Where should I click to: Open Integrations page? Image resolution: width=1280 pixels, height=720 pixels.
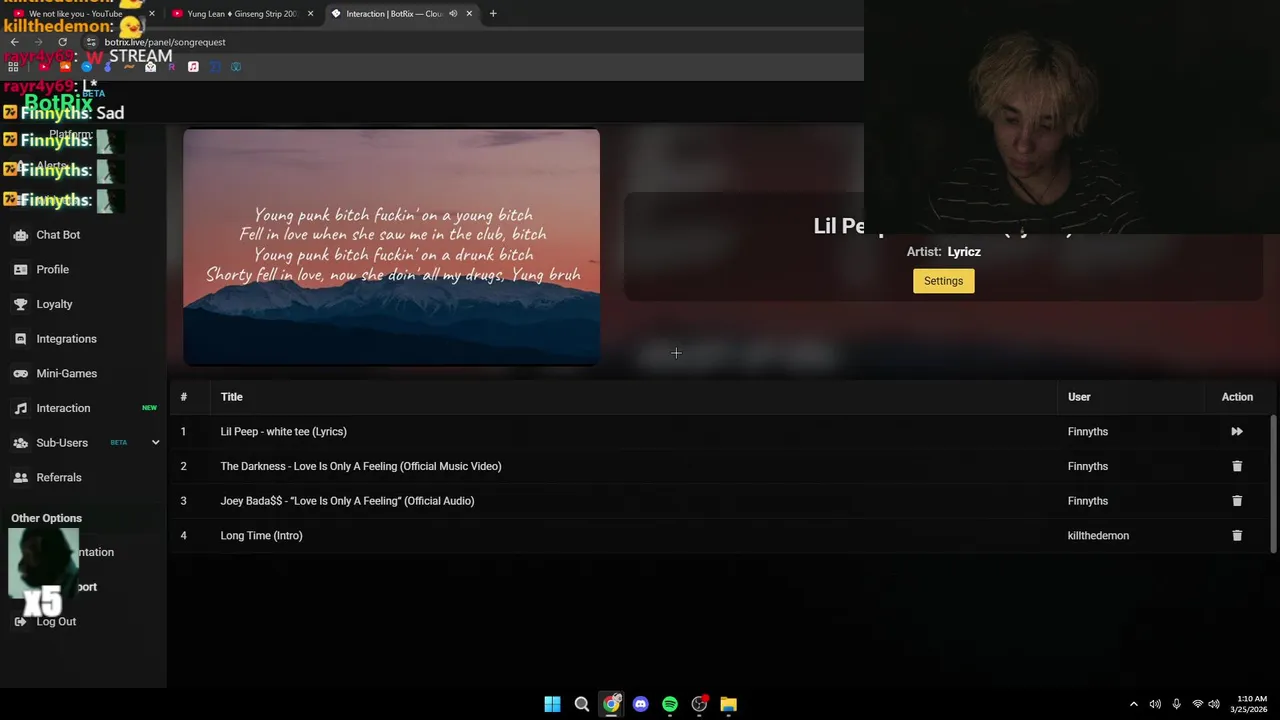coord(66,339)
